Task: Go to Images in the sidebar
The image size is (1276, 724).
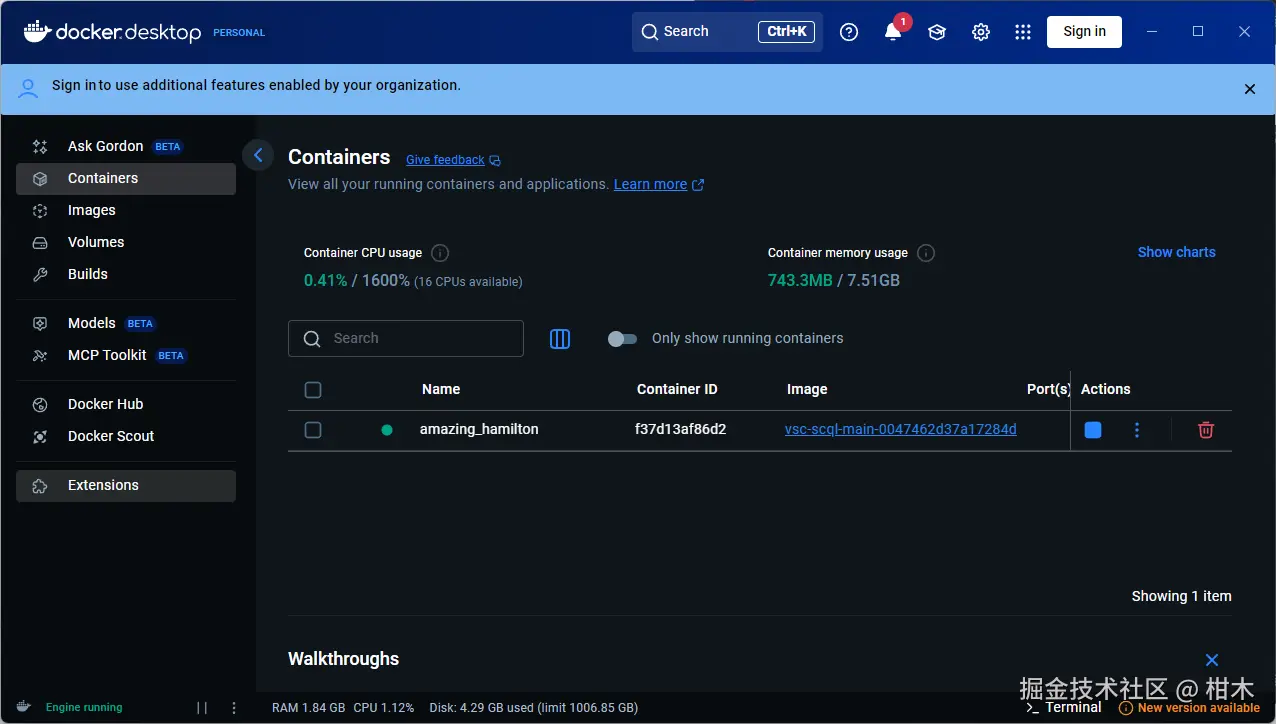Action: point(126,210)
